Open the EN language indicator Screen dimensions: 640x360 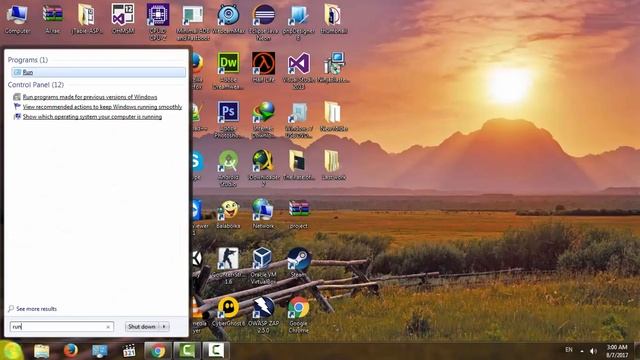tap(569, 350)
